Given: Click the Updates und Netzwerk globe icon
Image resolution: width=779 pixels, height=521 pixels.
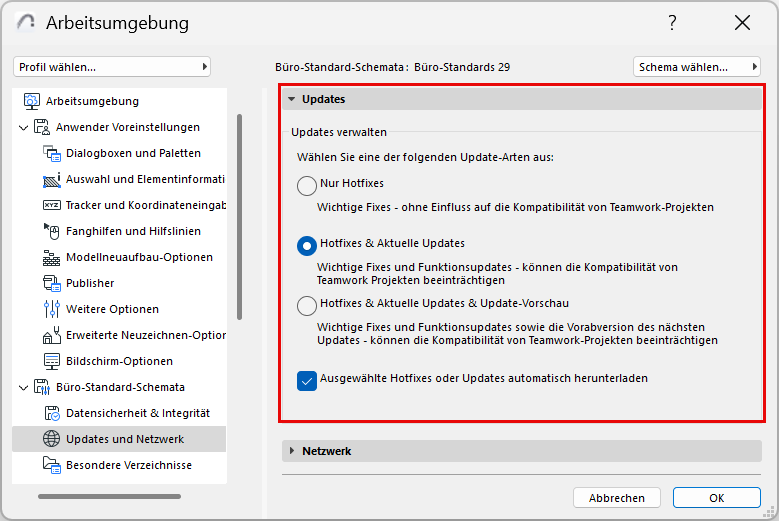Looking at the screenshot, I should pos(52,439).
